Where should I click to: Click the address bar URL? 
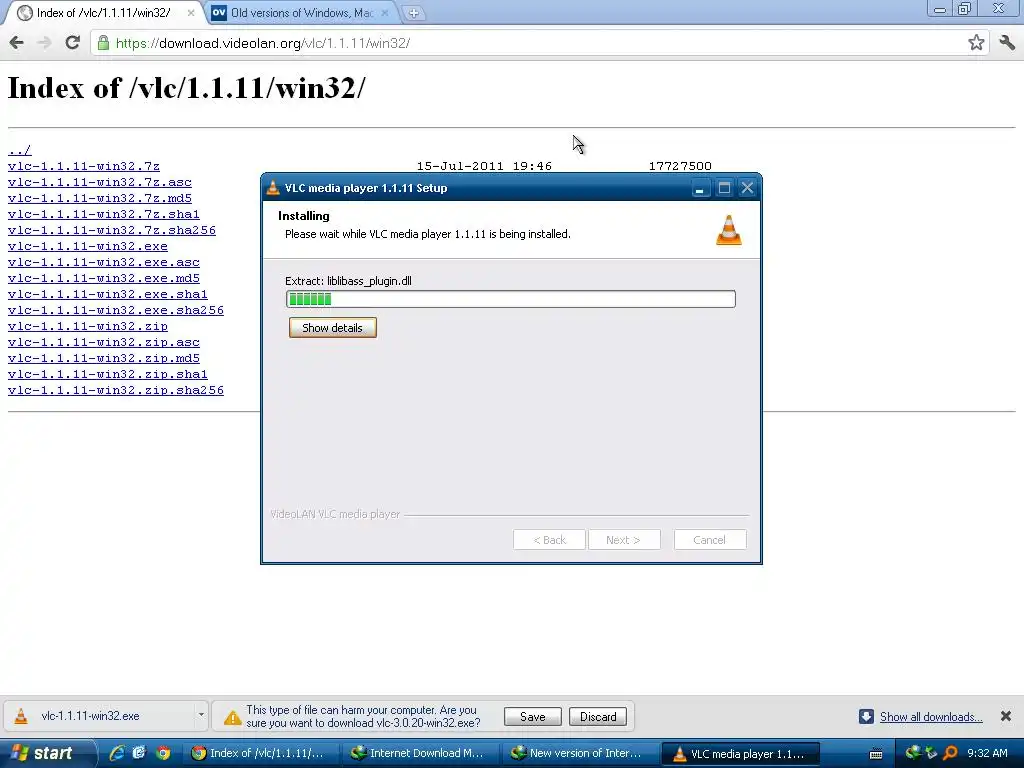pos(263,43)
